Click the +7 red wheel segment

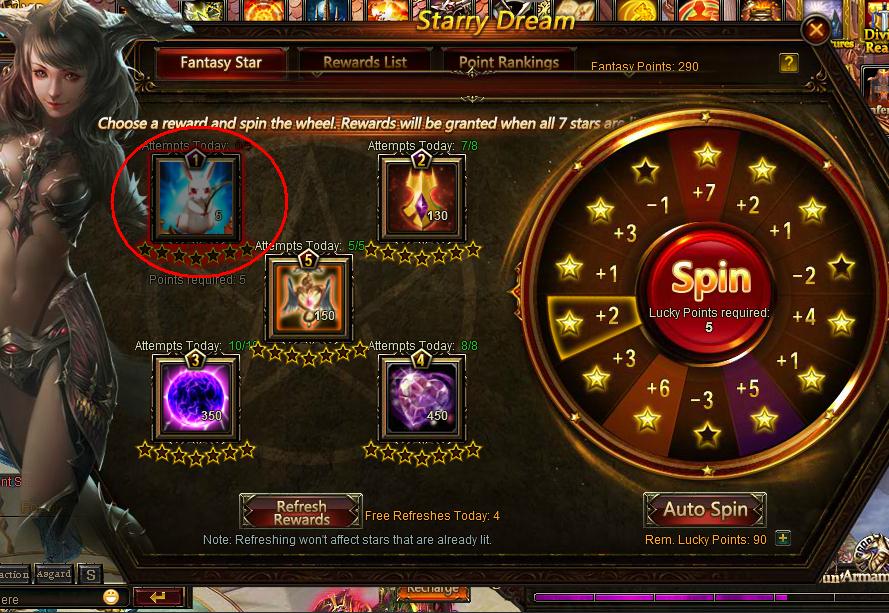pyautogui.click(x=705, y=176)
